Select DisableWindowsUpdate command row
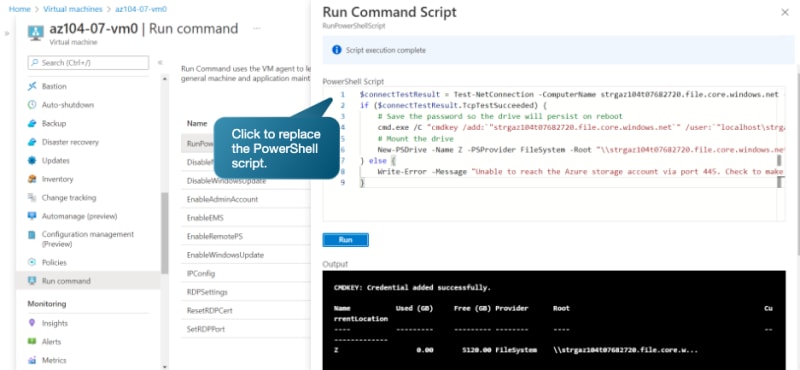Viewport: 800px width, 370px height. click(246, 181)
